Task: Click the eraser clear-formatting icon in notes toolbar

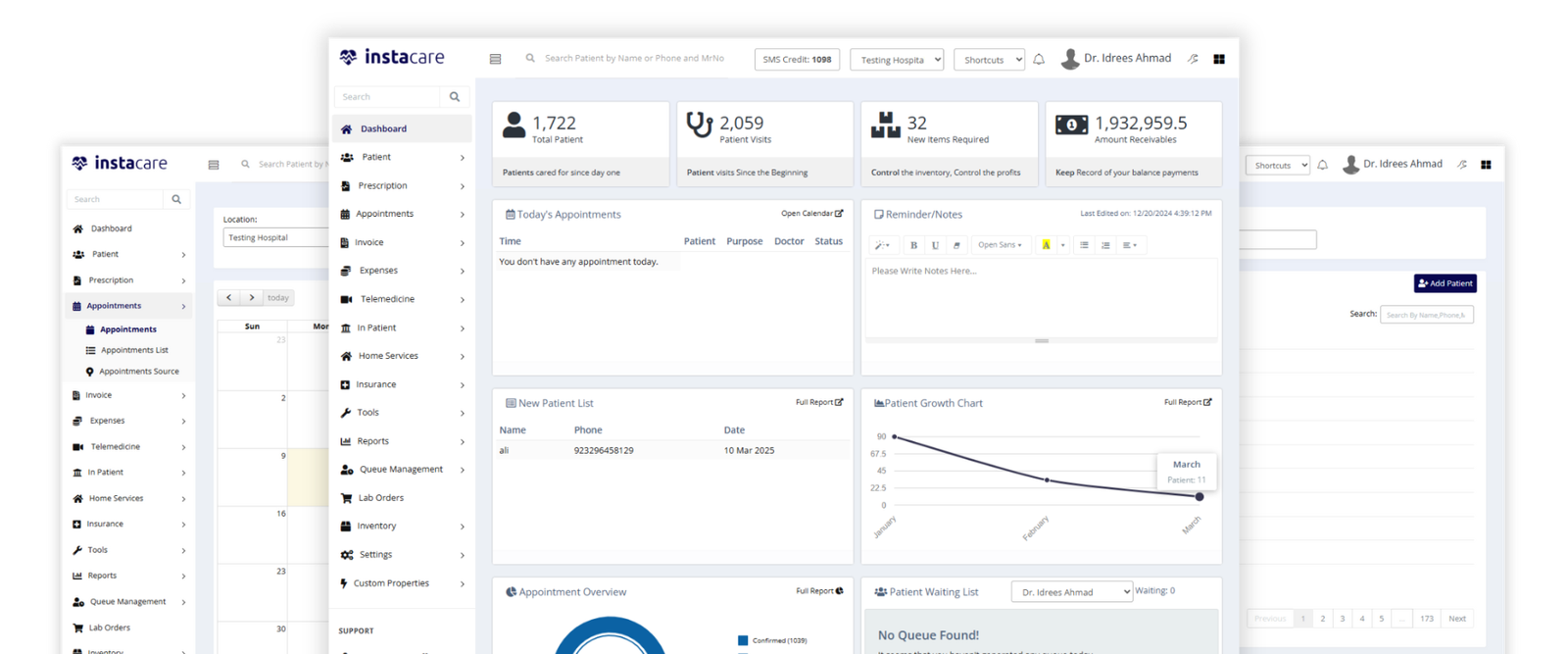Action: [x=956, y=245]
